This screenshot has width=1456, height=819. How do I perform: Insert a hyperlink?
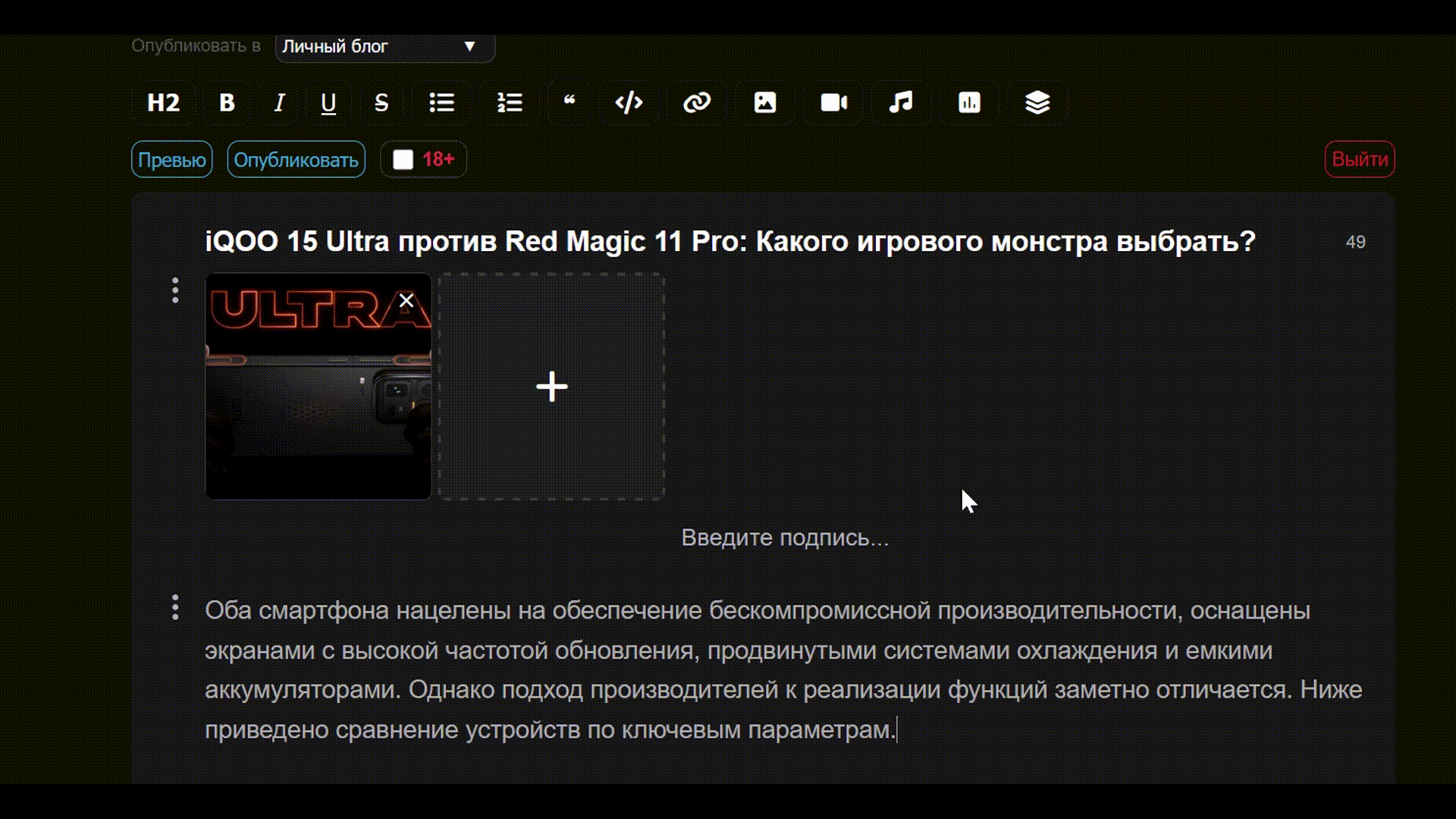pos(696,102)
